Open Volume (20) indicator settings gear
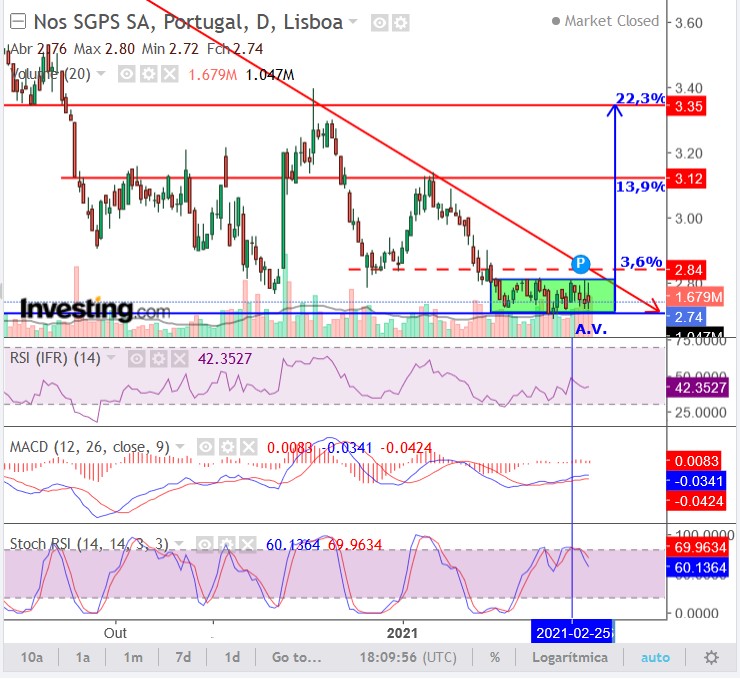Screen dimensions: 740x684 [149, 74]
